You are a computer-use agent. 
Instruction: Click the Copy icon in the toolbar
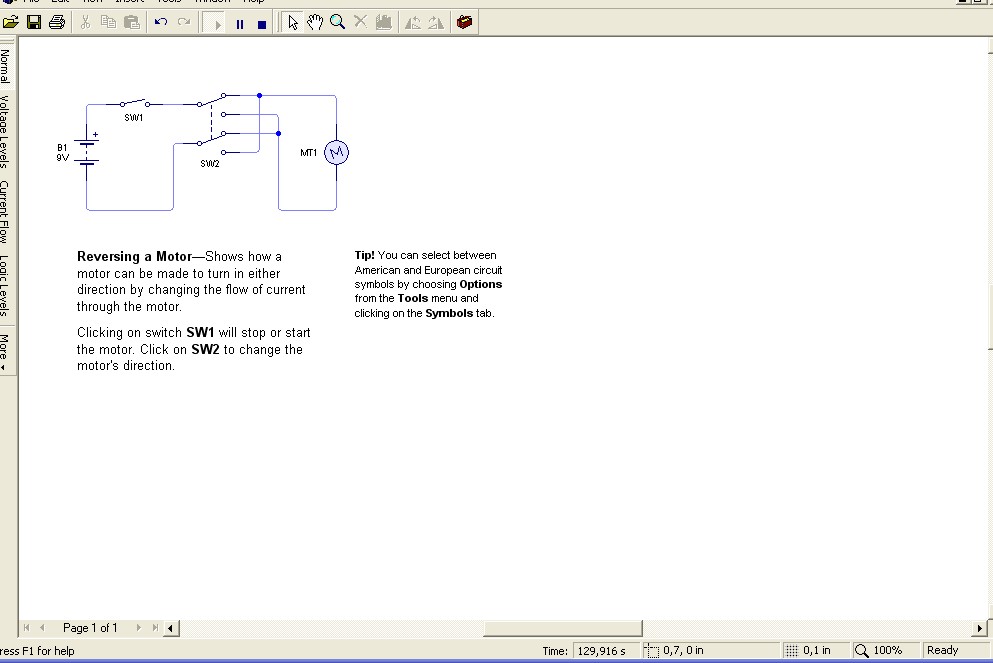[x=109, y=23]
